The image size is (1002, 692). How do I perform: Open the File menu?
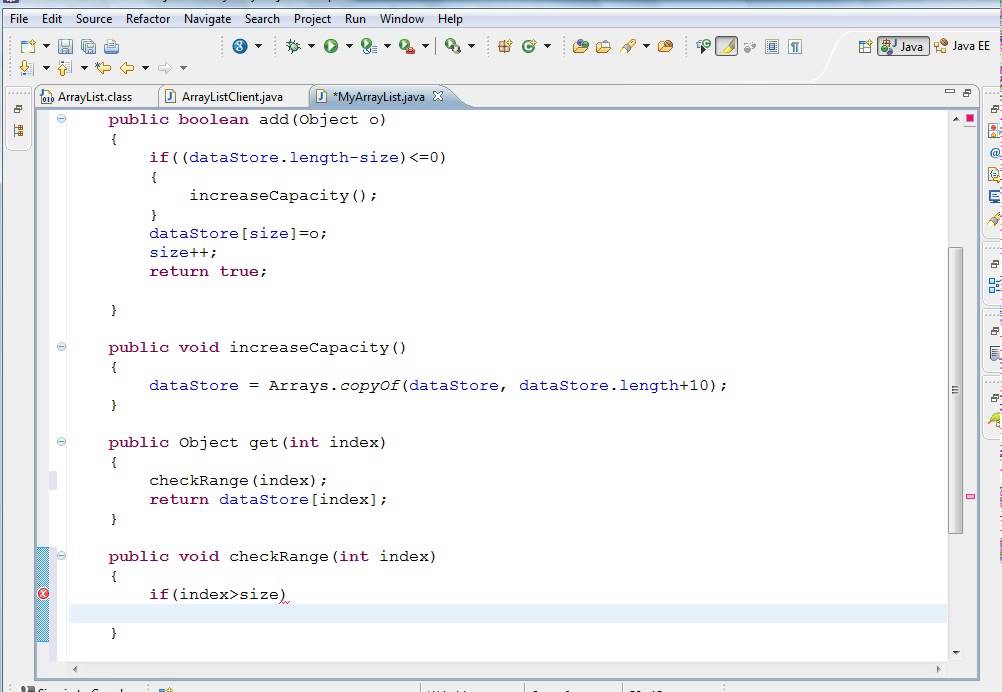click(x=19, y=19)
